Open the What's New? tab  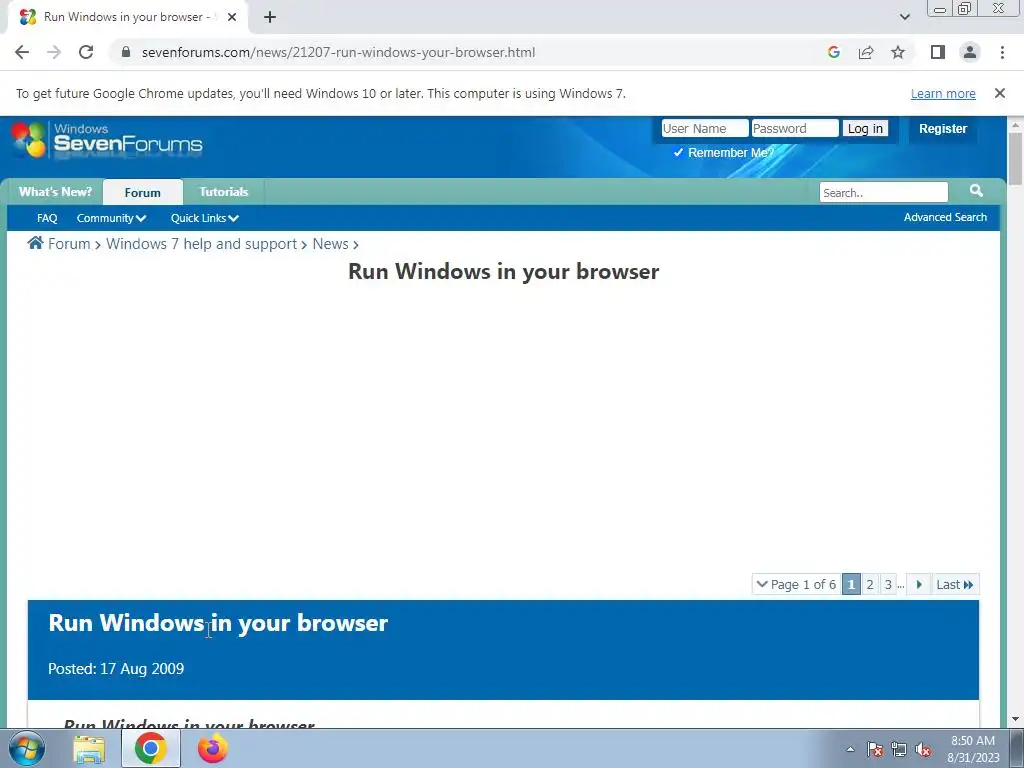(56, 192)
